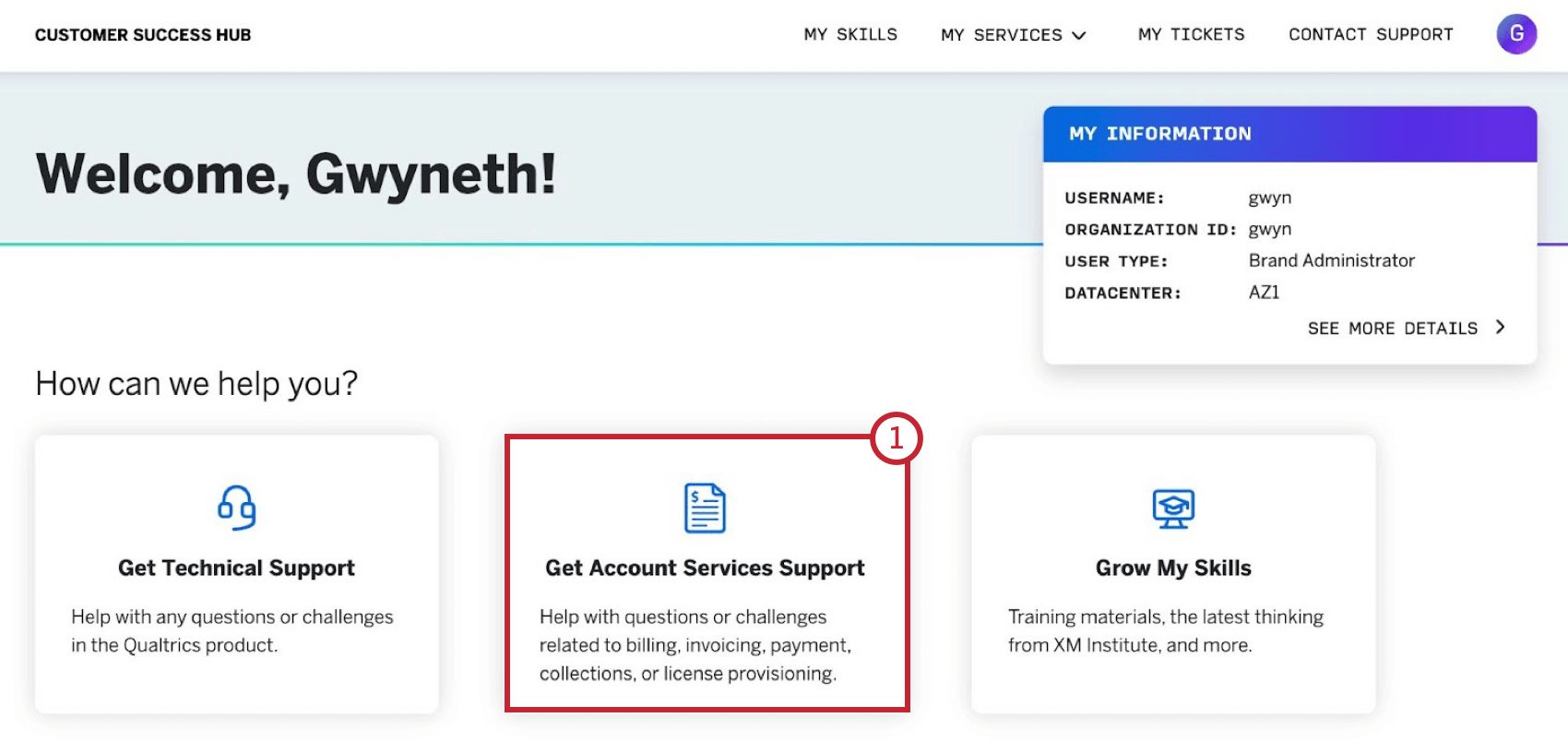Image resolution: width=1568 pixels, height=742 pixels.
Task: Collapse the My Services menu chevron
Action: (x=1079, y=35)
